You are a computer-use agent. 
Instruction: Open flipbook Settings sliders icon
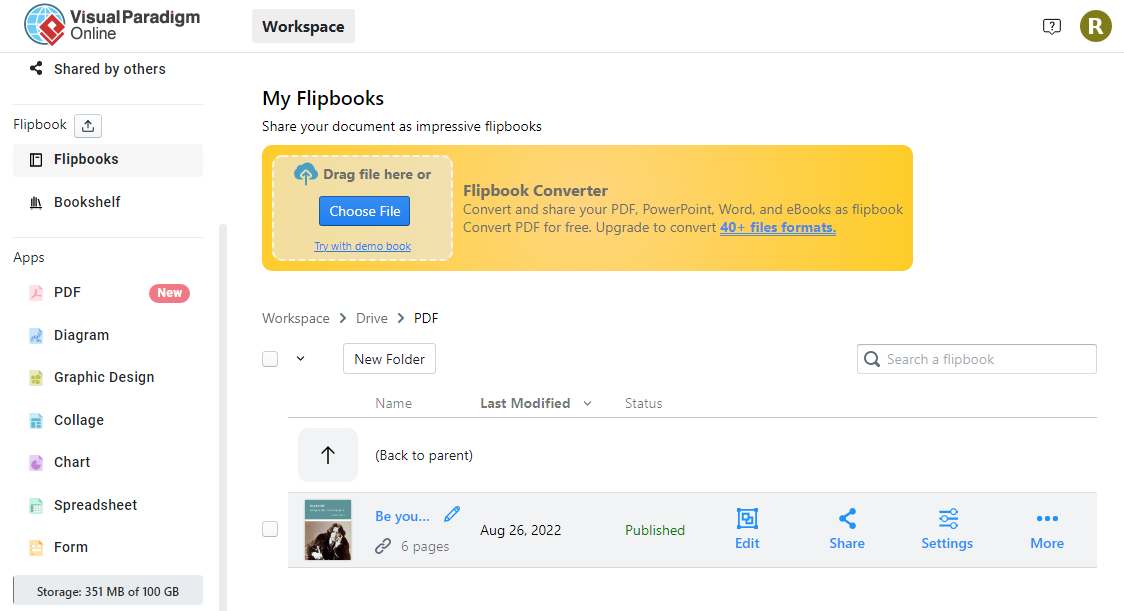tap(947, 519)
